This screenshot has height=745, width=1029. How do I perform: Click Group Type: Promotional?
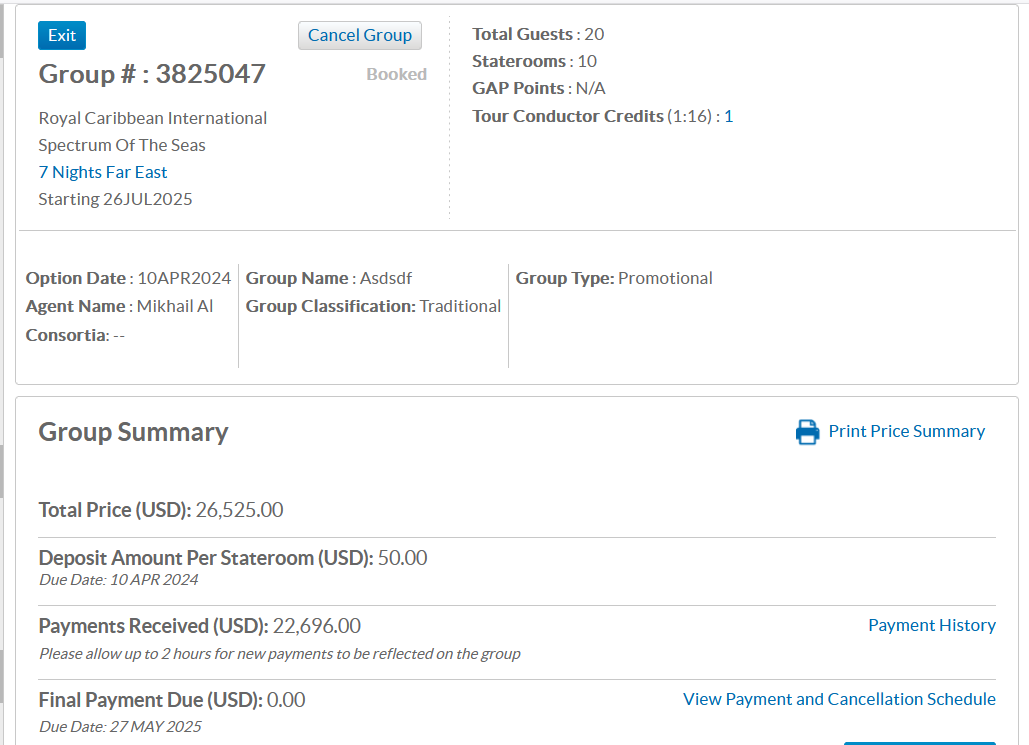(614, 278)
